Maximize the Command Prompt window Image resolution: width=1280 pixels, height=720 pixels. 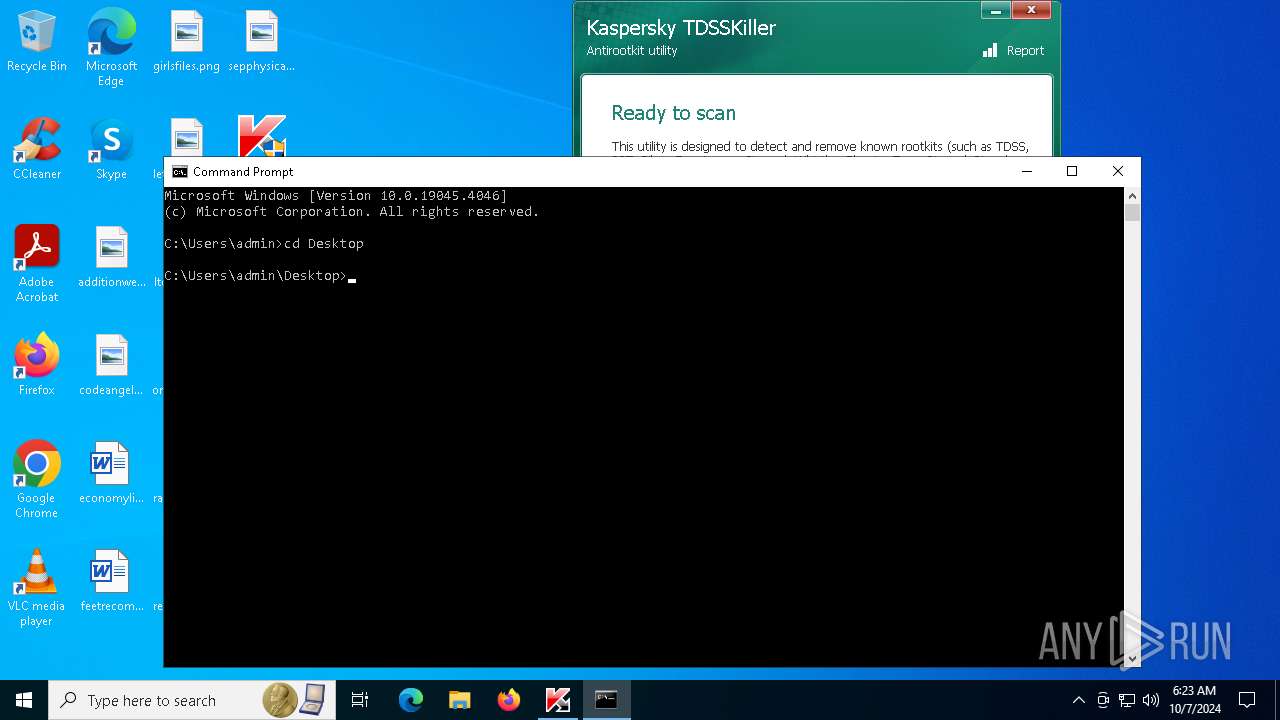tap(1072, 172)
